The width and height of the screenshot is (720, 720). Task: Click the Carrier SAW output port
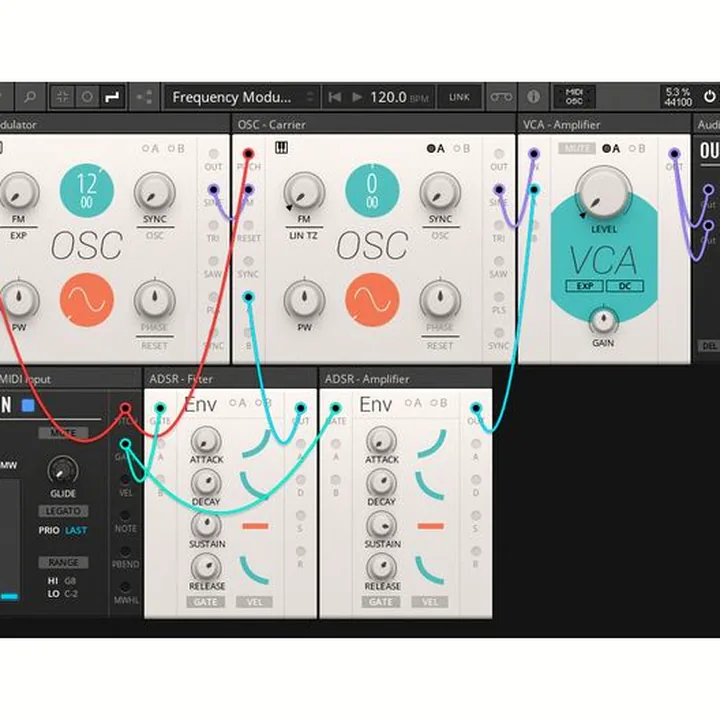point(499,261)
